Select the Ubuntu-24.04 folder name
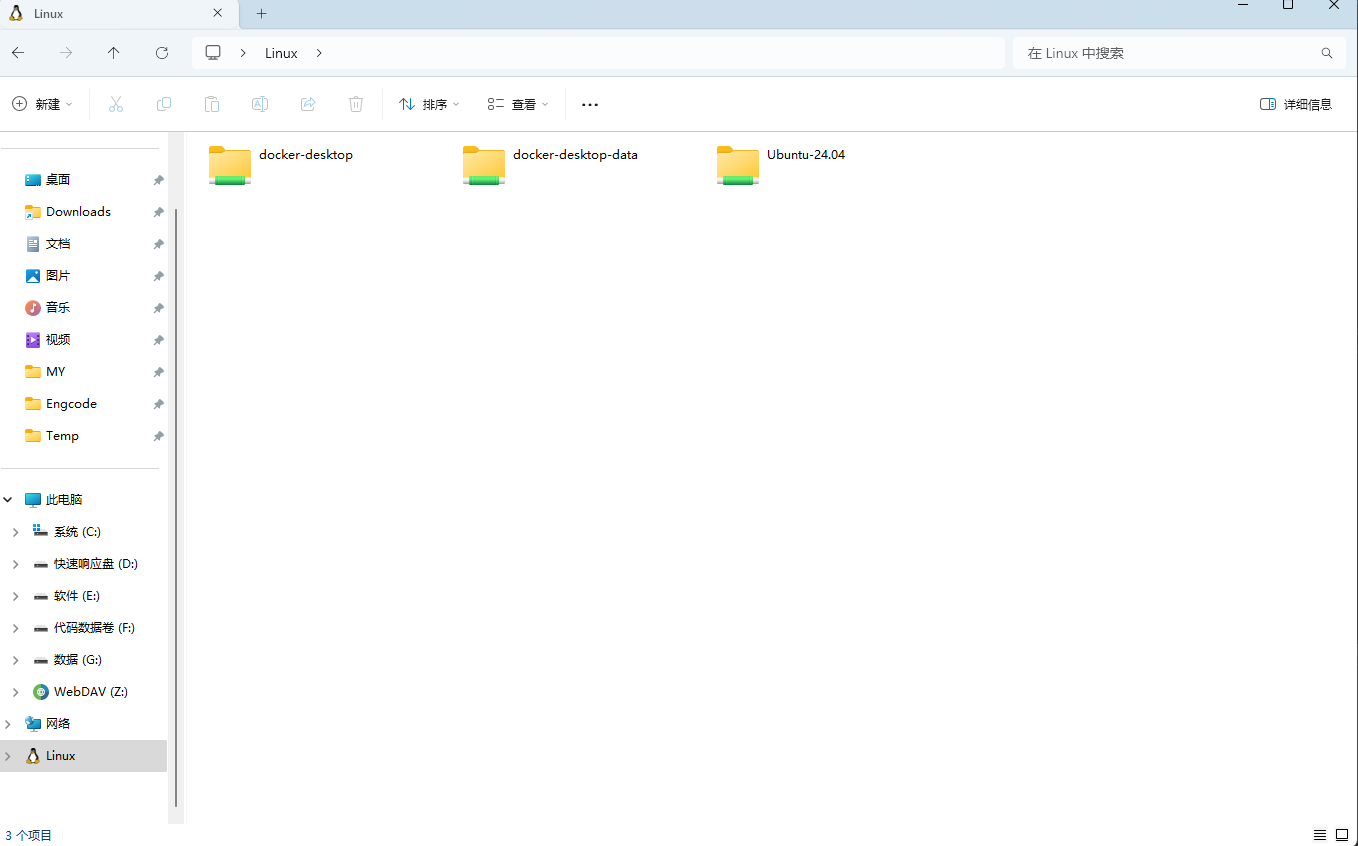 (x=806, y=155)
